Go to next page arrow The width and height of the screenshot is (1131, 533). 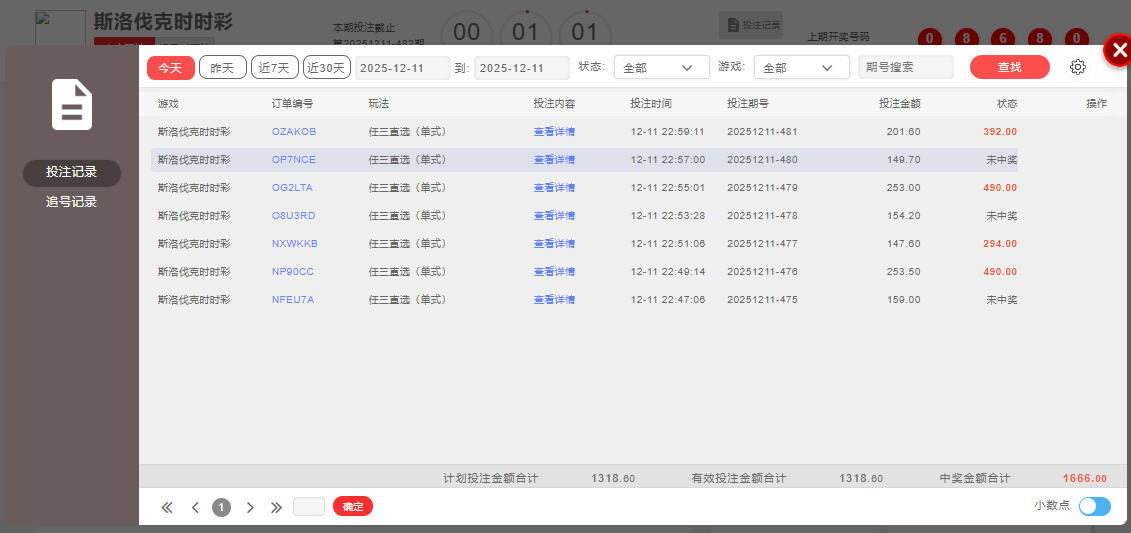click(250, 507)
